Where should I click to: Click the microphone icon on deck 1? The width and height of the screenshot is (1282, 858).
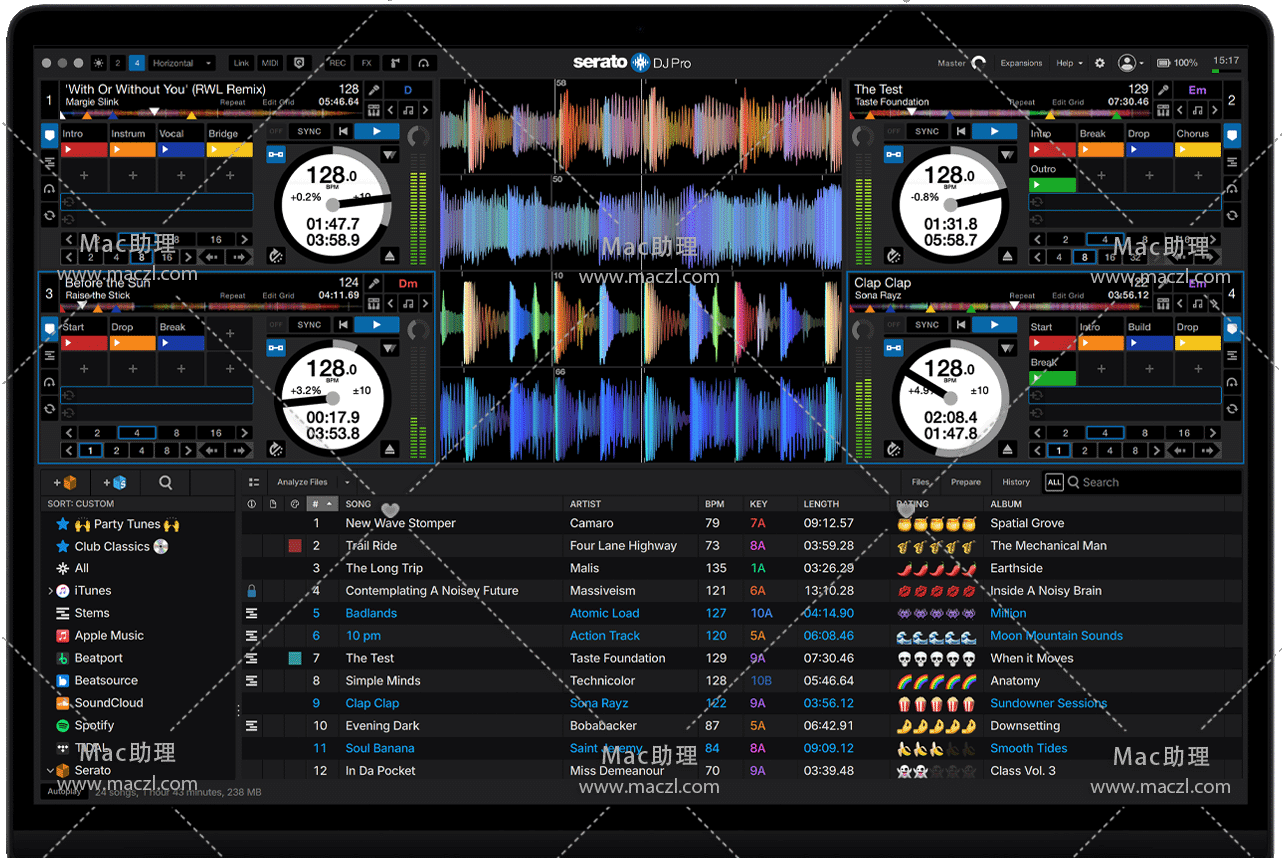(374, 89)
